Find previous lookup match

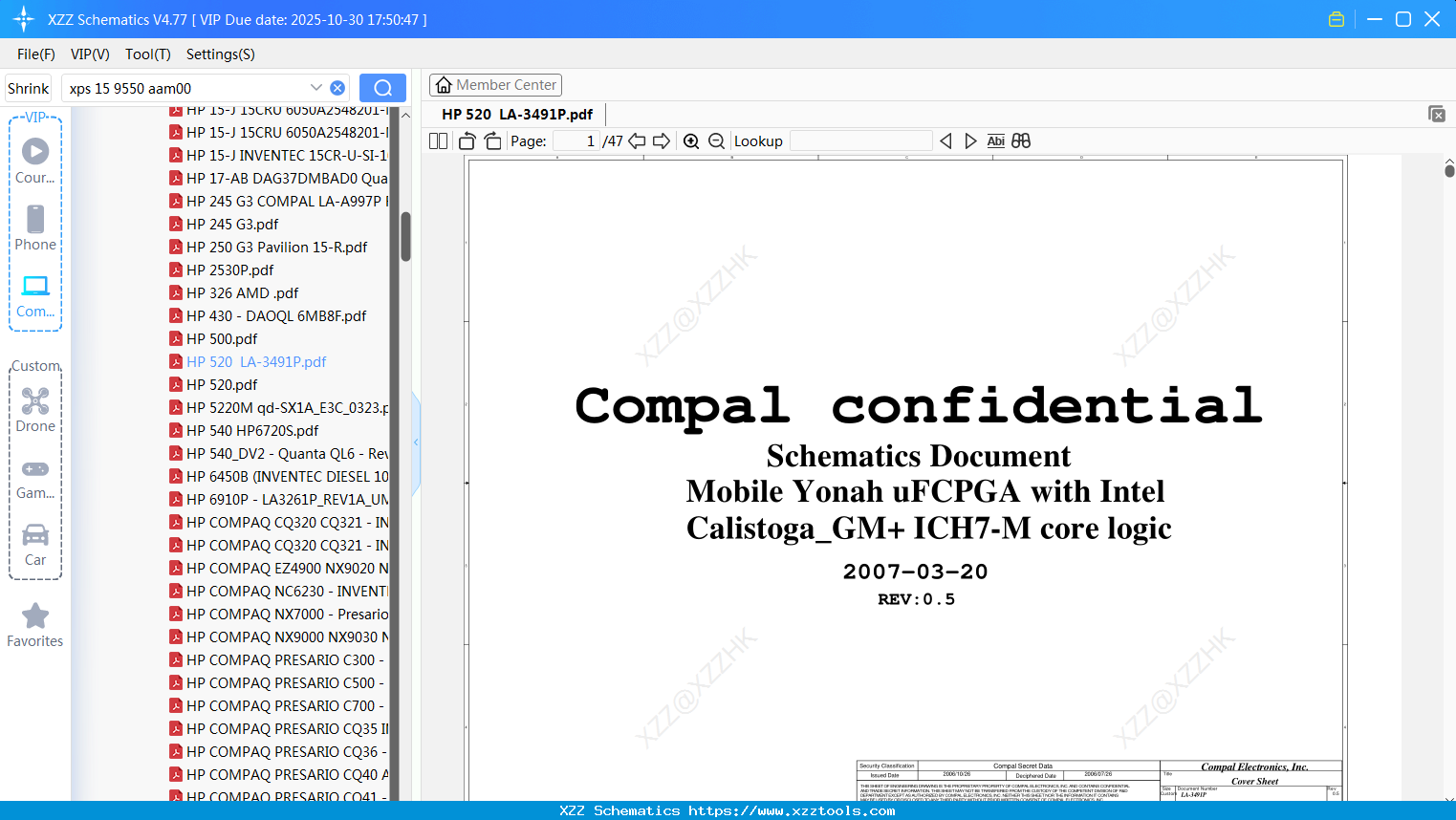[x=945, y=141]
